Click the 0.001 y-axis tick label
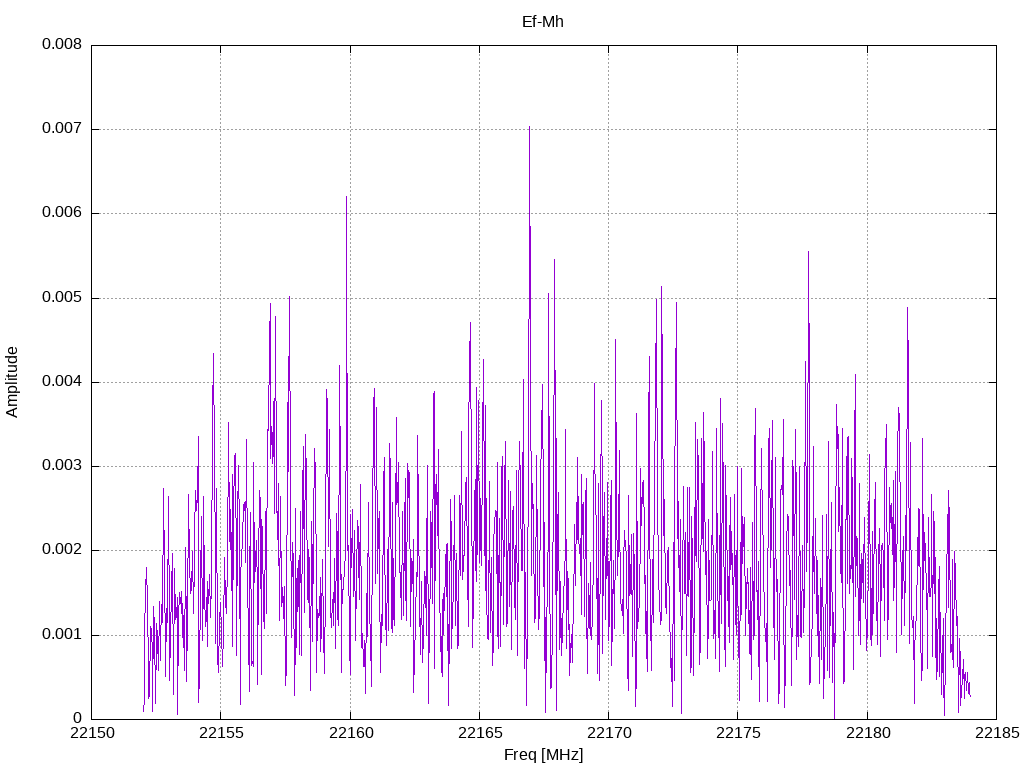 point(62,634)
